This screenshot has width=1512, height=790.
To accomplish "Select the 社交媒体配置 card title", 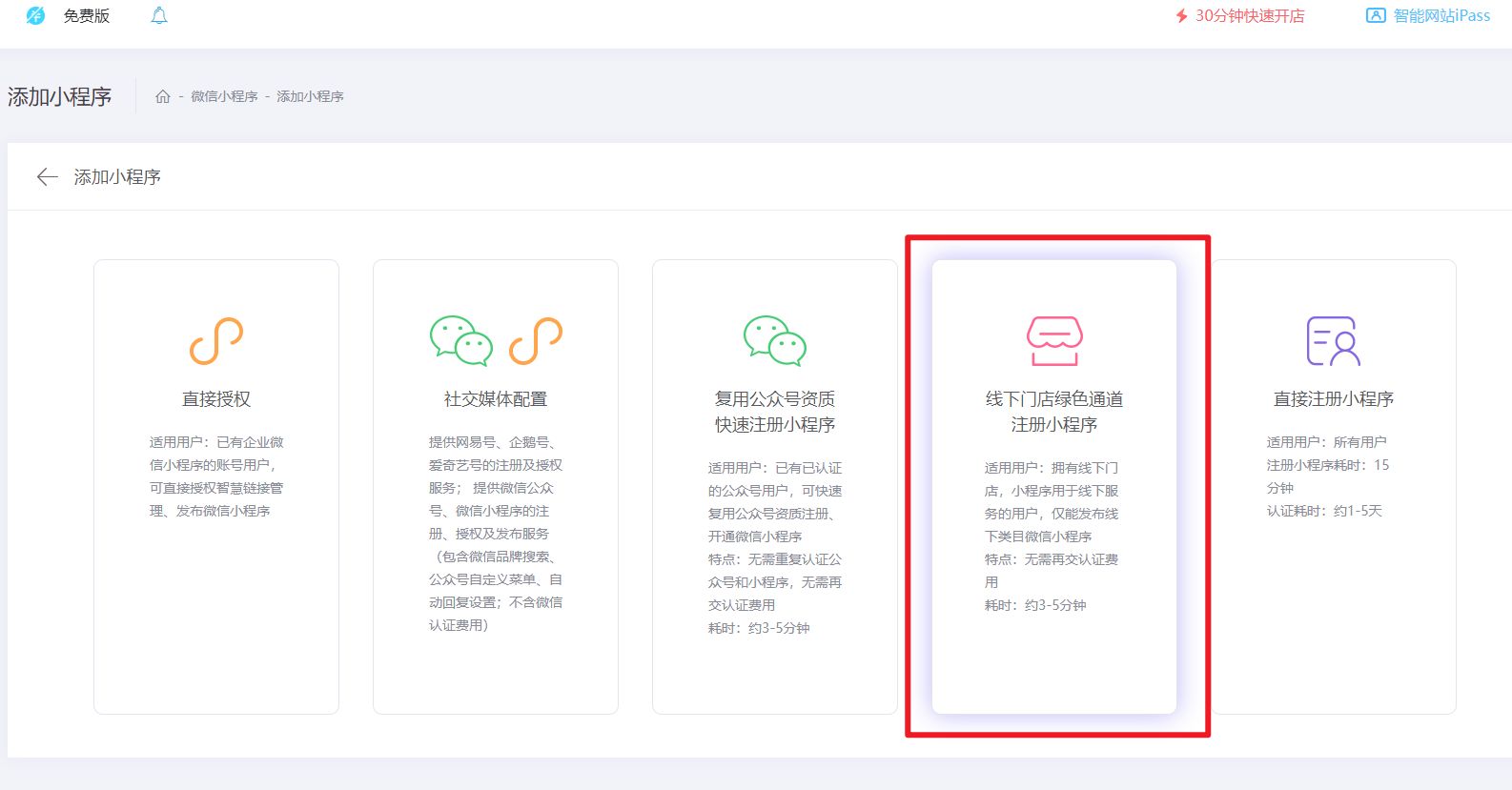I will [496, 399].
